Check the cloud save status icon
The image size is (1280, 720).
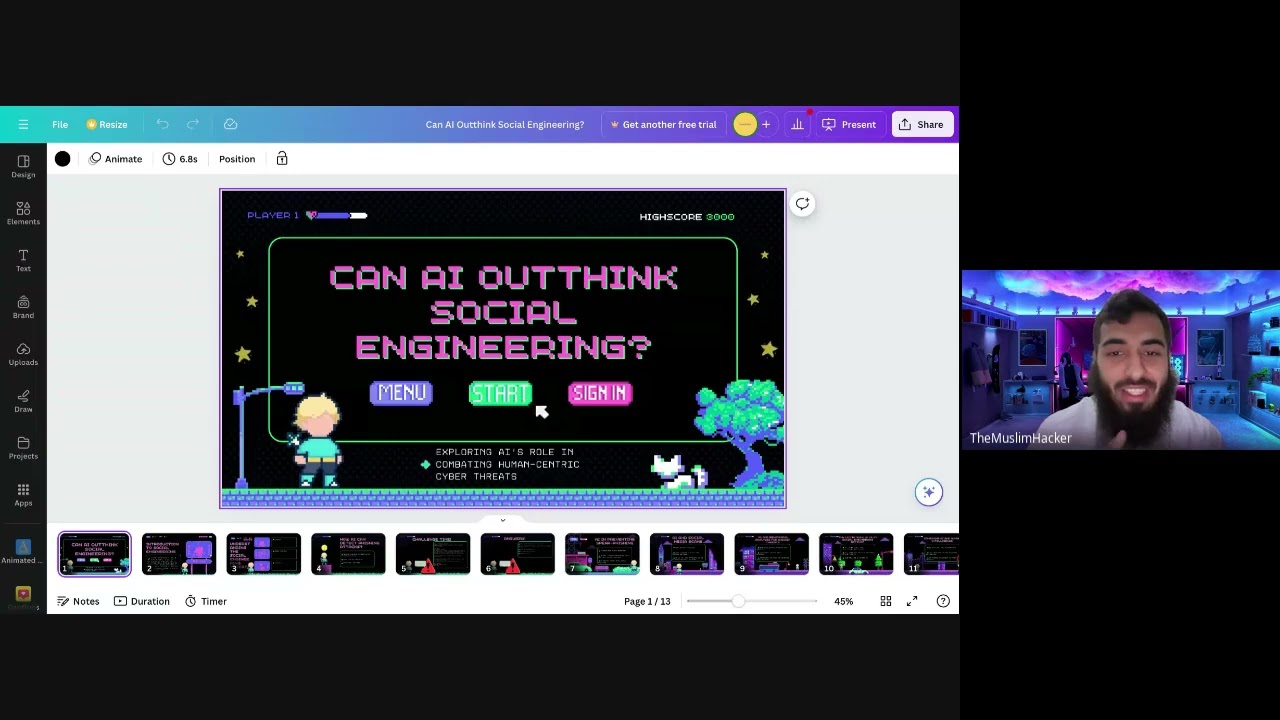click(230, 125)
